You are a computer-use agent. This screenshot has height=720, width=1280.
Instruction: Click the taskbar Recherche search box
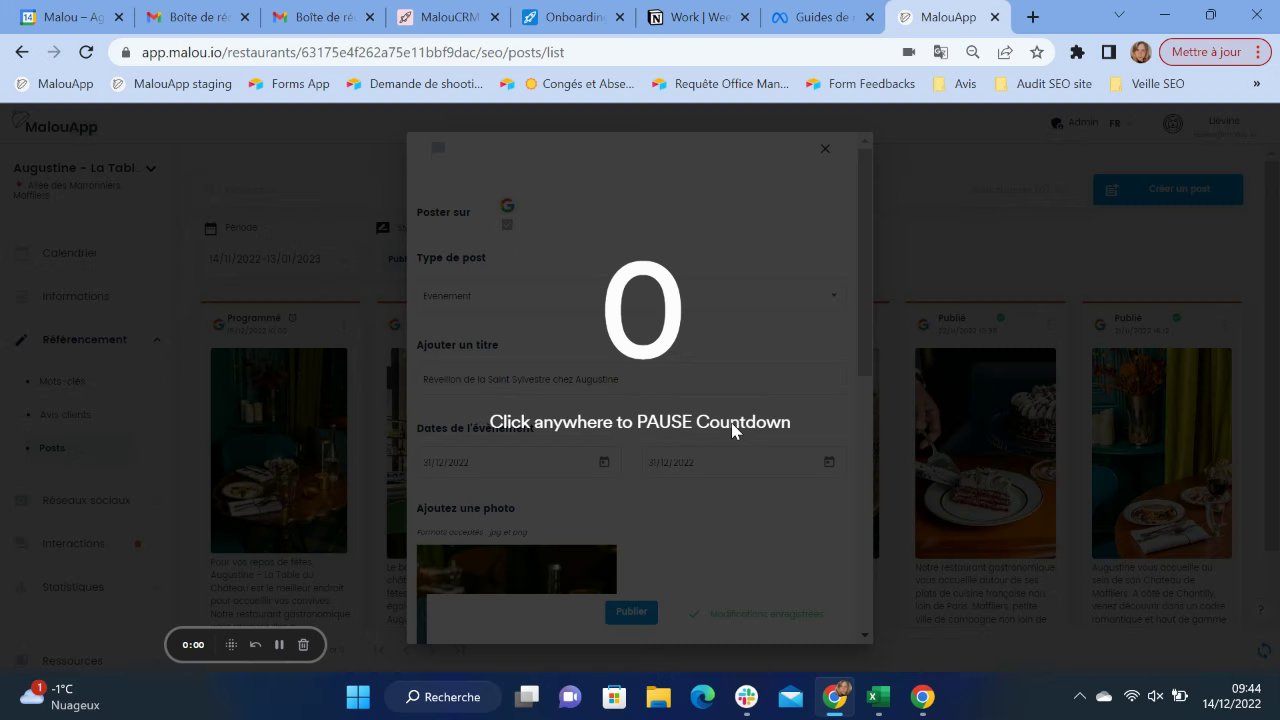pos(443,697)
